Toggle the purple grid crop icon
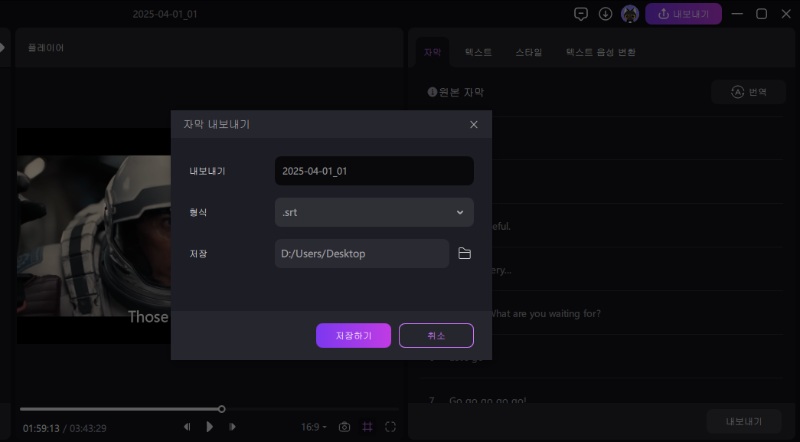 [367, 427]
